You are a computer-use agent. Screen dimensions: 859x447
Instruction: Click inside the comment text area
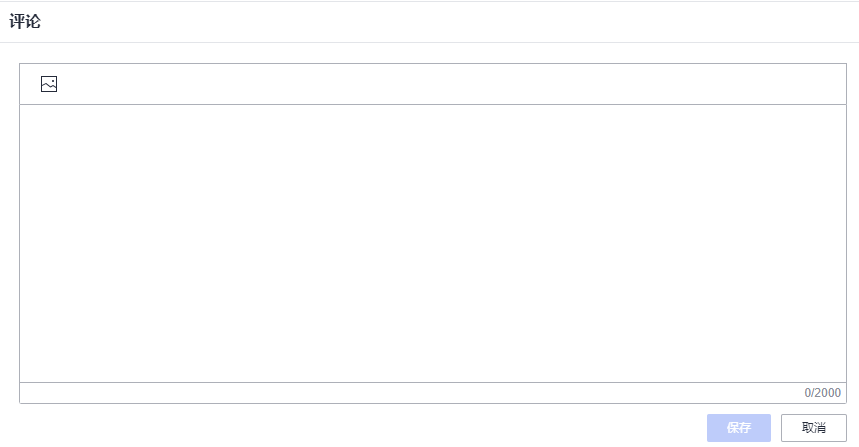pyautogui.click(x=432, y=243)
